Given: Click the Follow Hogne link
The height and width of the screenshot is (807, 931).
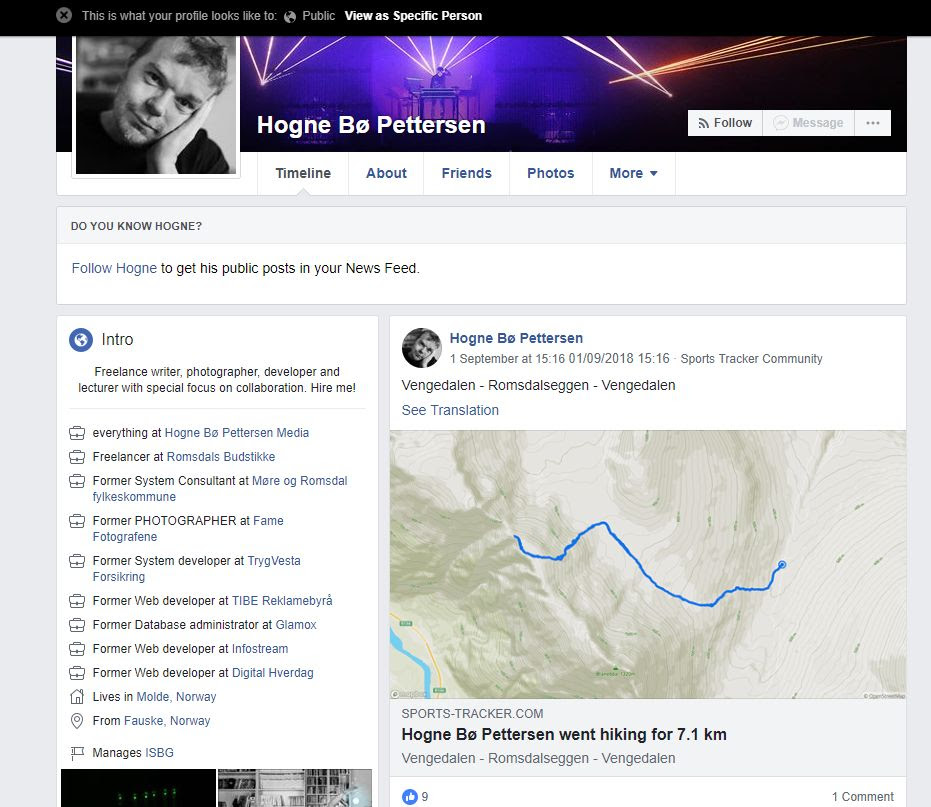Looking at the screenshot, I should 114,268.
